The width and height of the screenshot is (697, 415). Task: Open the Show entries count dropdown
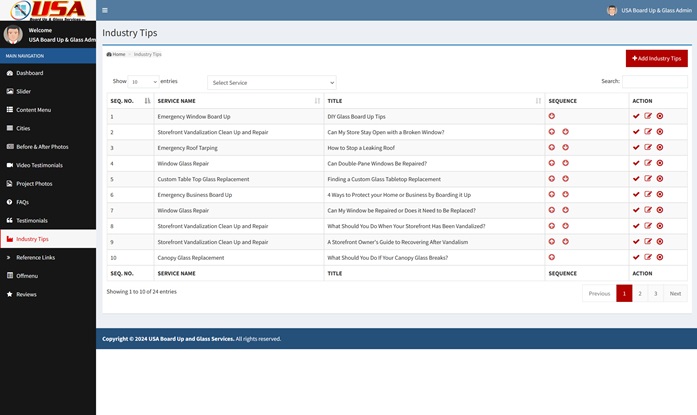pos(143,81)
